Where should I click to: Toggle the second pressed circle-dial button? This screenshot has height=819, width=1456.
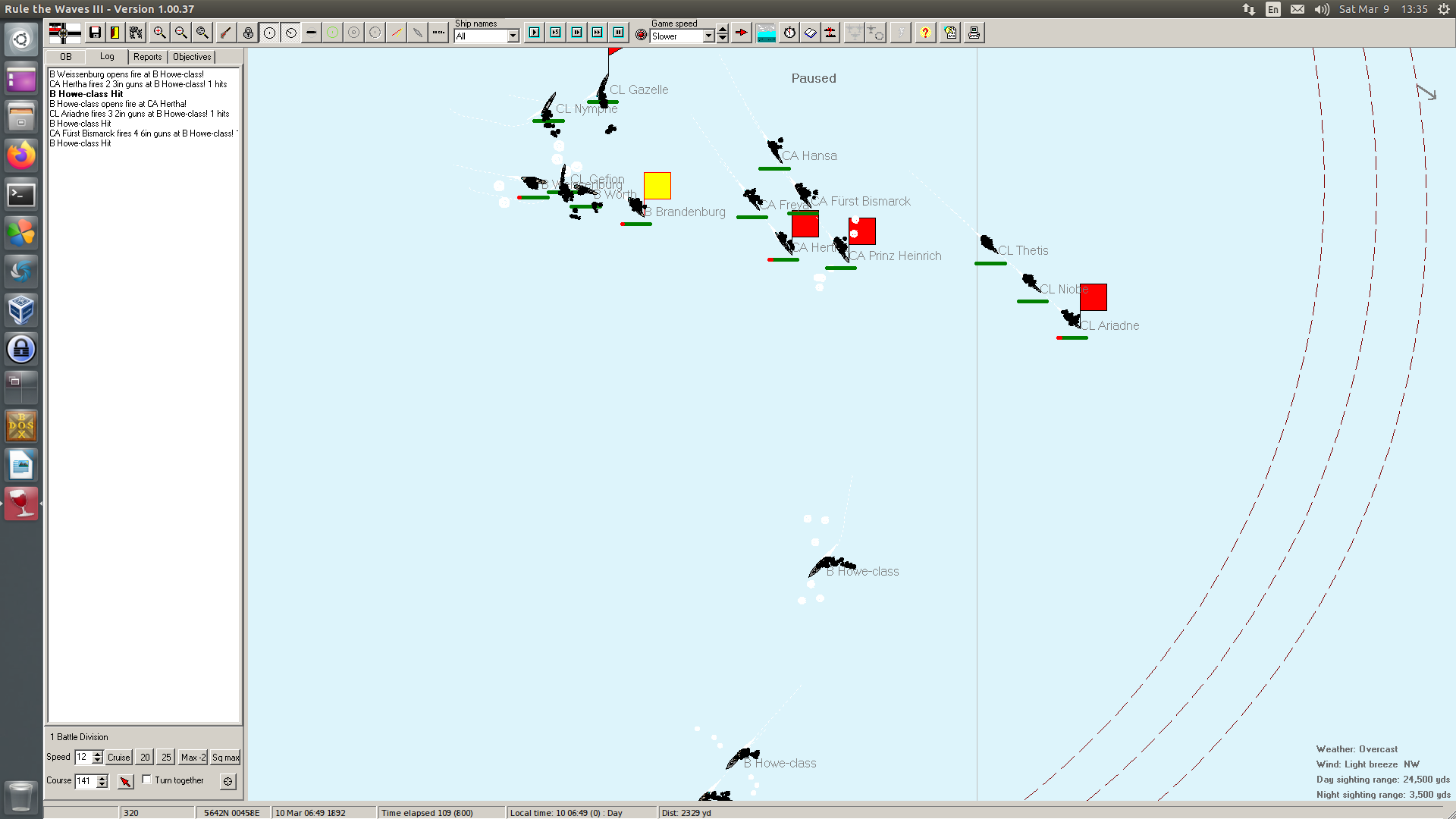(290, 33)
